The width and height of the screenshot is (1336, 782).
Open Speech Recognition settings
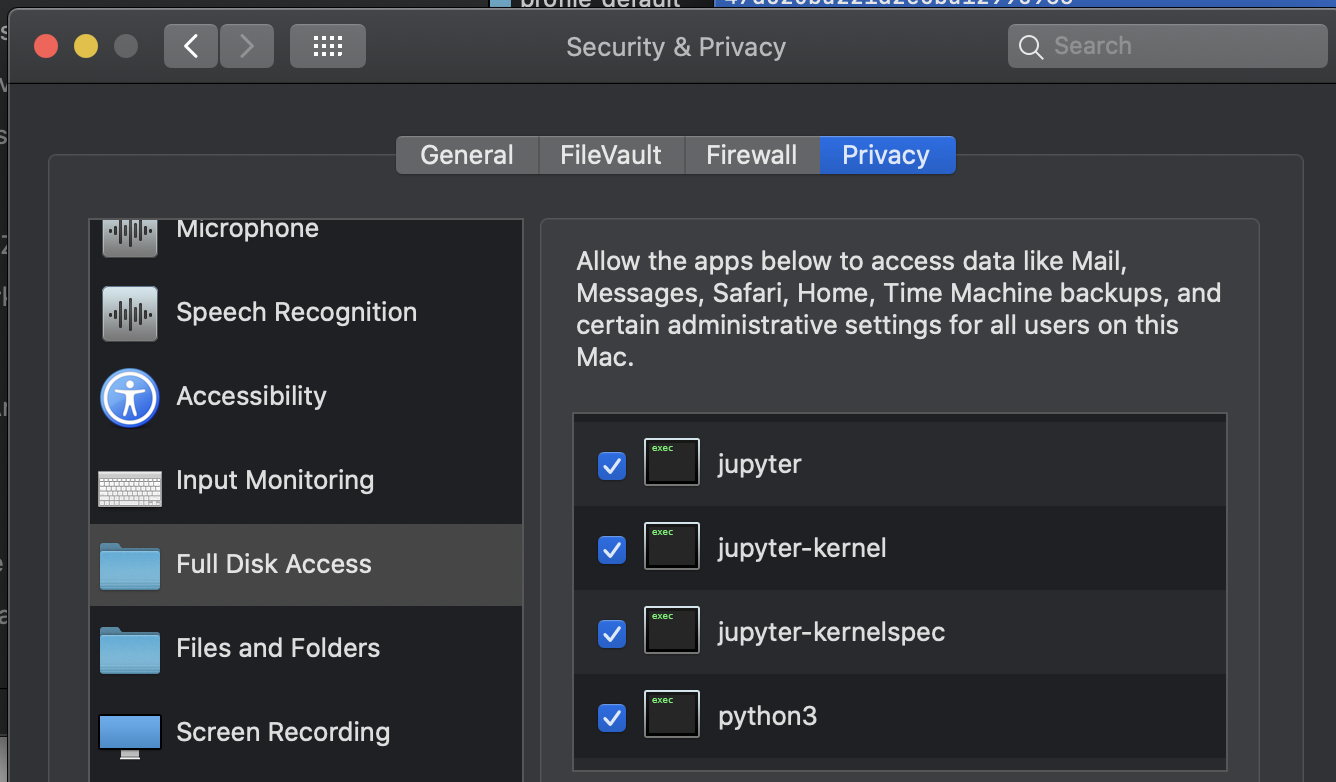pos(296,312)
